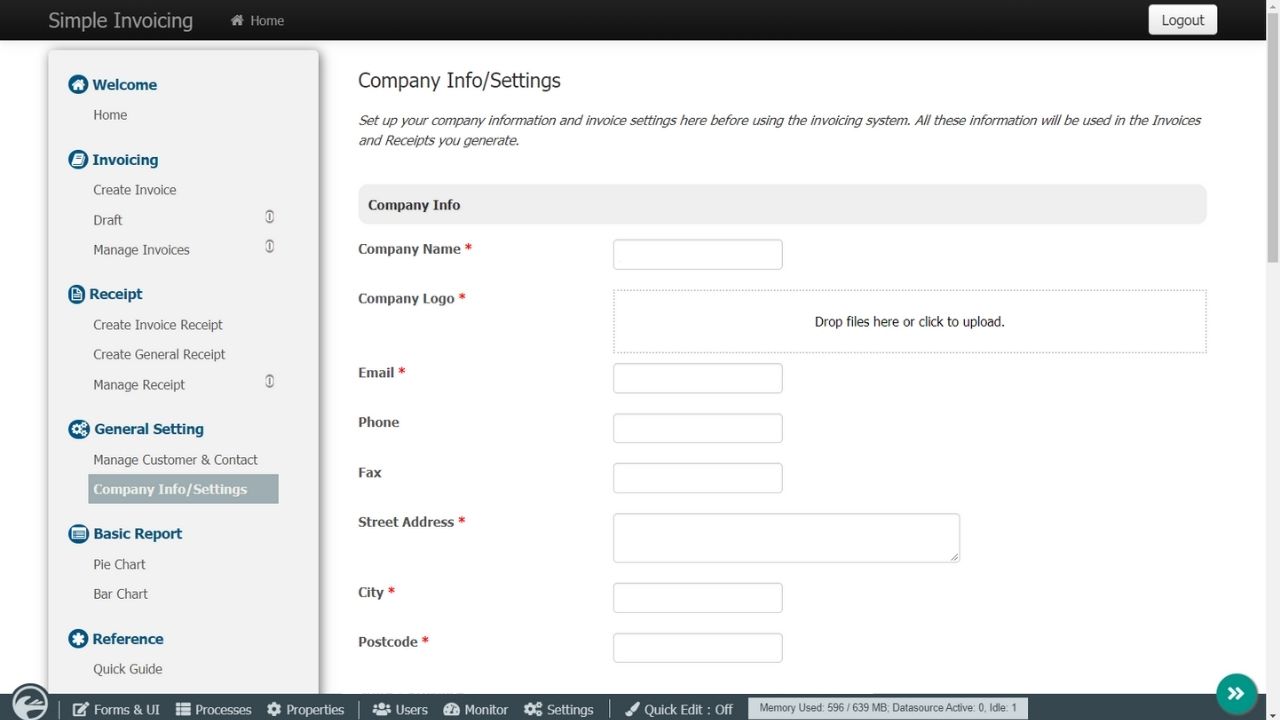Viewport: 1280px width, 720px height.
Task: Click the Reference asterisk icon
Action: tap(78, 639)
